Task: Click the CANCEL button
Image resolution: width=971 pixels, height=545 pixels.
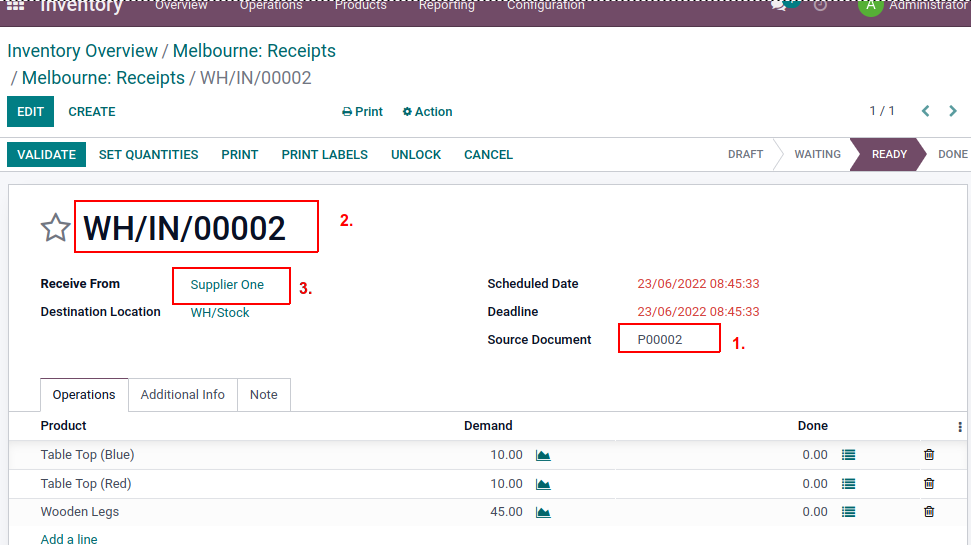Action: tap(489, 154)
